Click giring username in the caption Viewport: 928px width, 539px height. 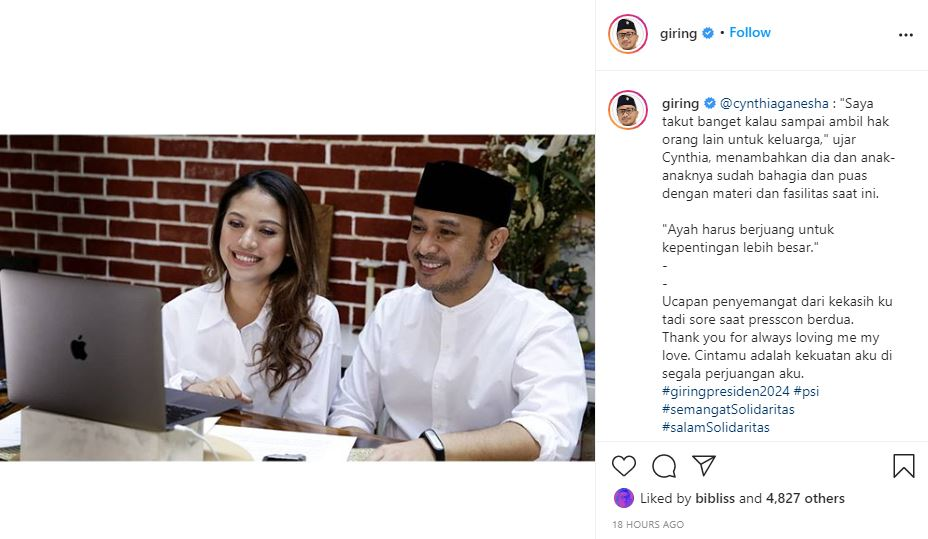[x=681, y=104]
